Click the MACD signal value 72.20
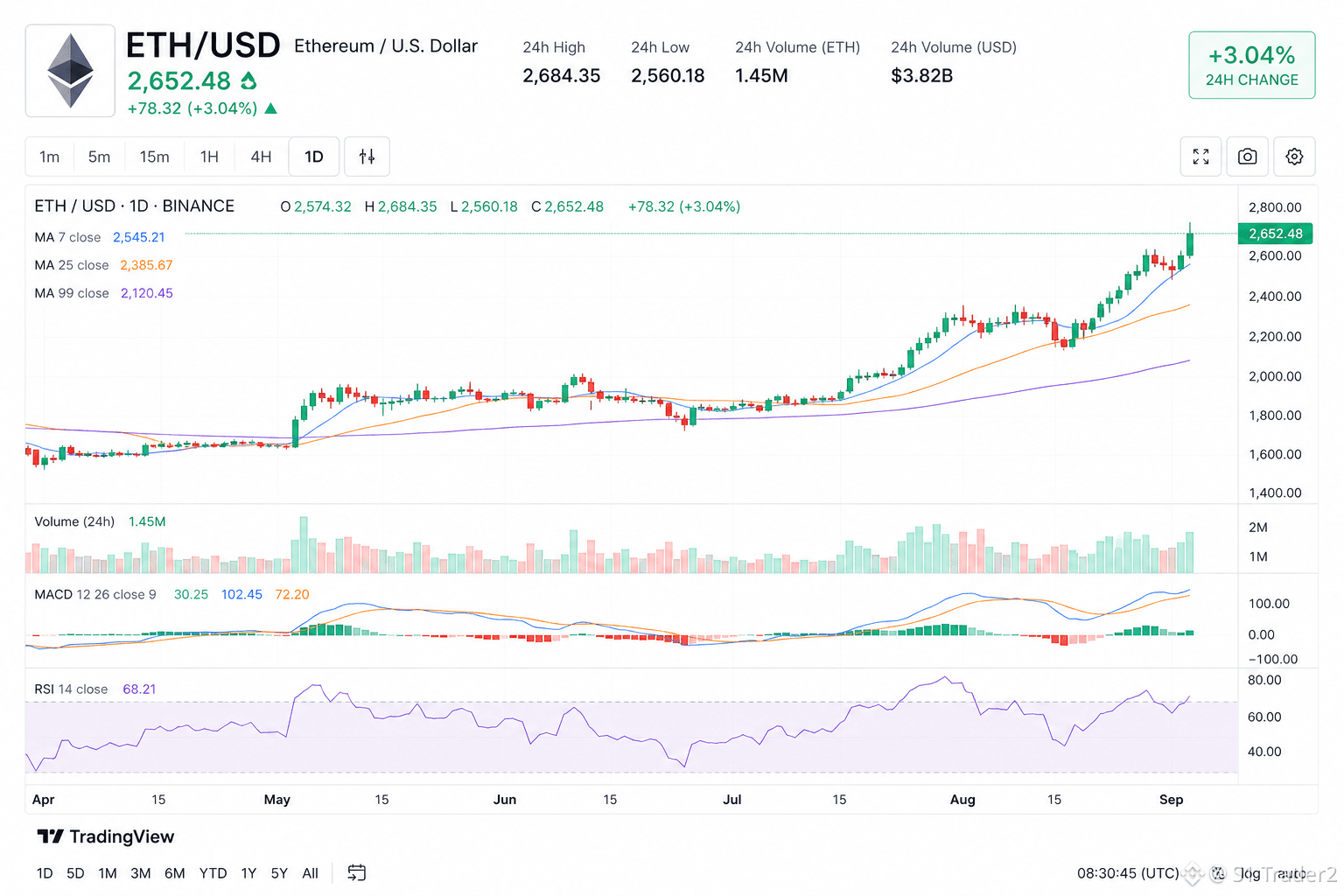 [x=292, y=594]
